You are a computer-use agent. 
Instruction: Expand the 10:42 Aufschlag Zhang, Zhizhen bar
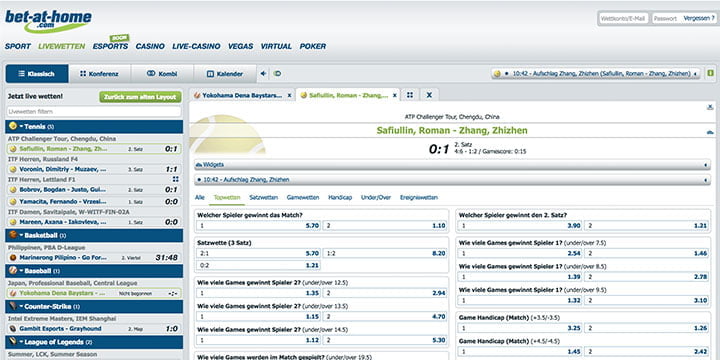pyautogui.click(x=452, y=180)
